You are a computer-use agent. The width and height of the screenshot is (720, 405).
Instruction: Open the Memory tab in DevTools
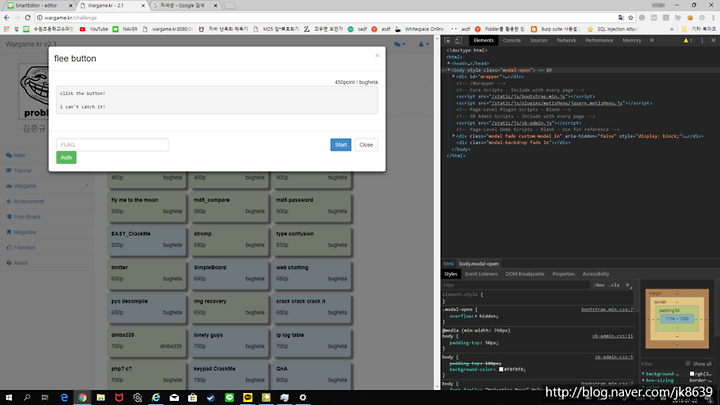pyautogui.click(x=631, y=40)
